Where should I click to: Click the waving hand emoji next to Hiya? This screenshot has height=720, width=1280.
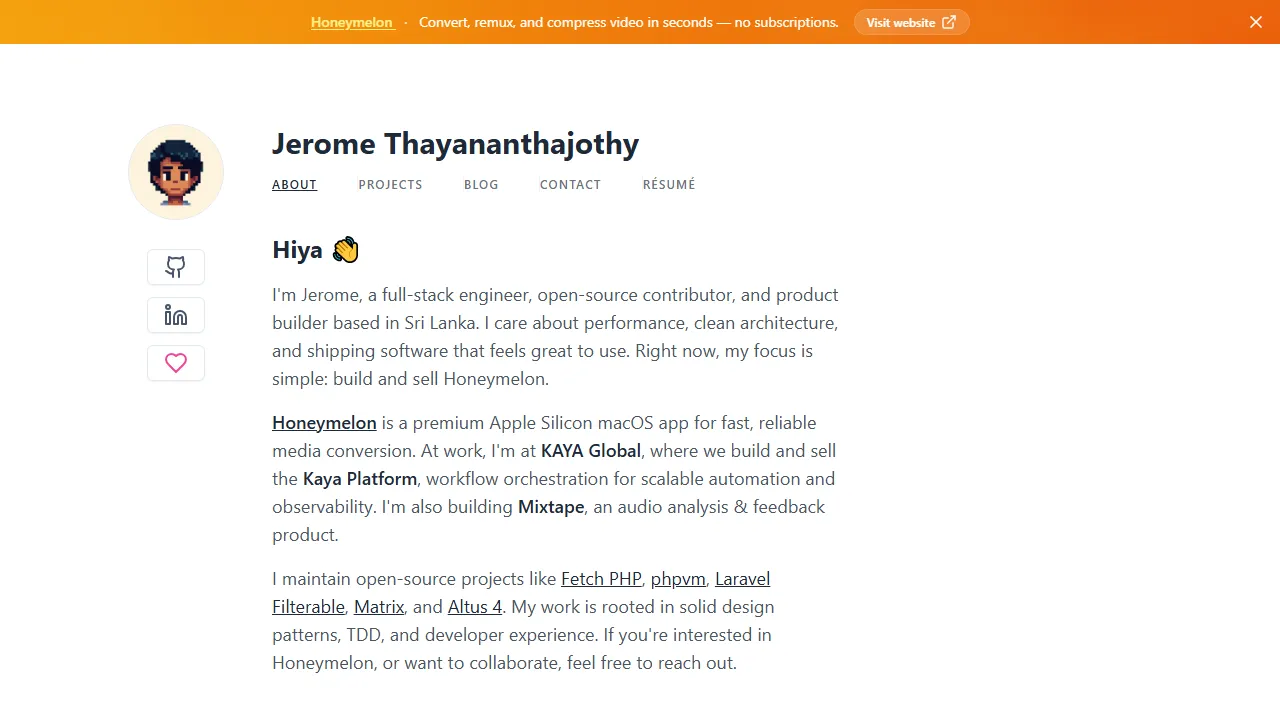coord(345,249)
